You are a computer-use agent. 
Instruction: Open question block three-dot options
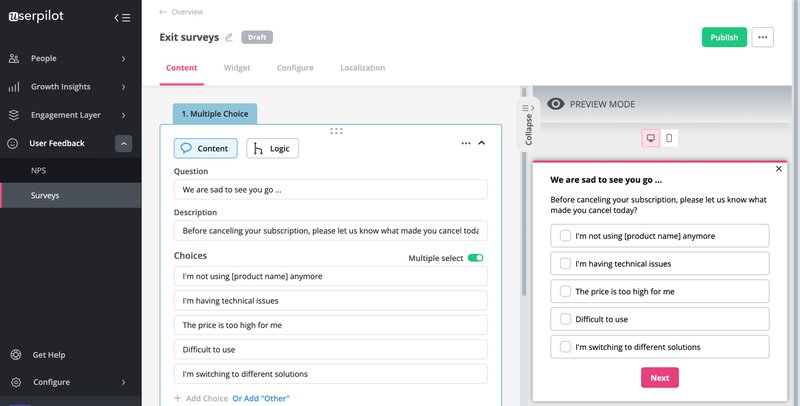point(466,143)
